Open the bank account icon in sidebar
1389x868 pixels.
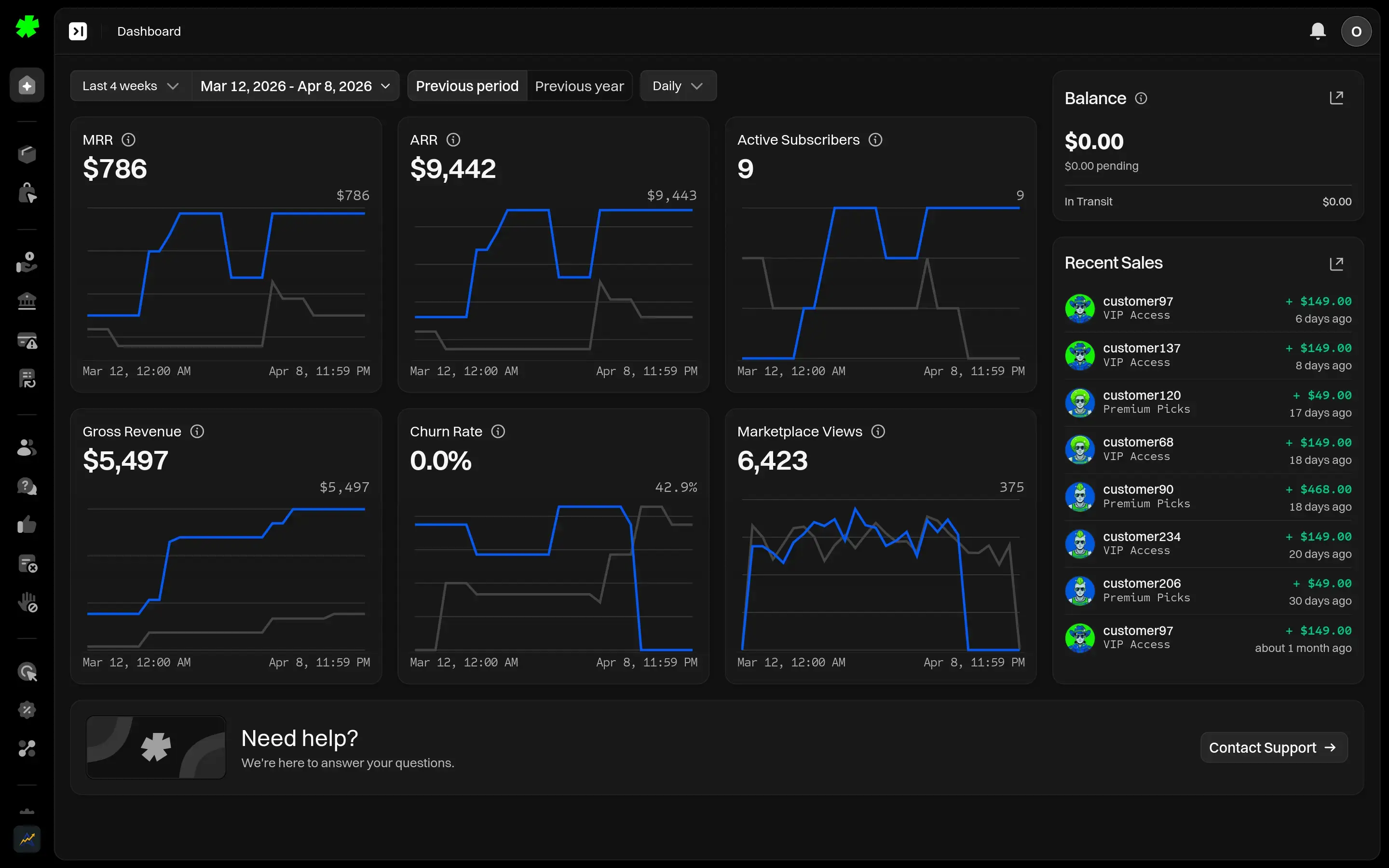click(27, 300)
